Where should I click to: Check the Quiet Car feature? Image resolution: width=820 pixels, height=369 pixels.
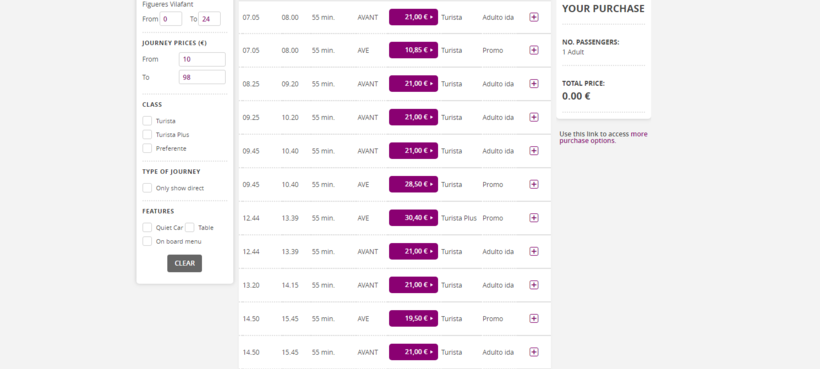(147, 227)
